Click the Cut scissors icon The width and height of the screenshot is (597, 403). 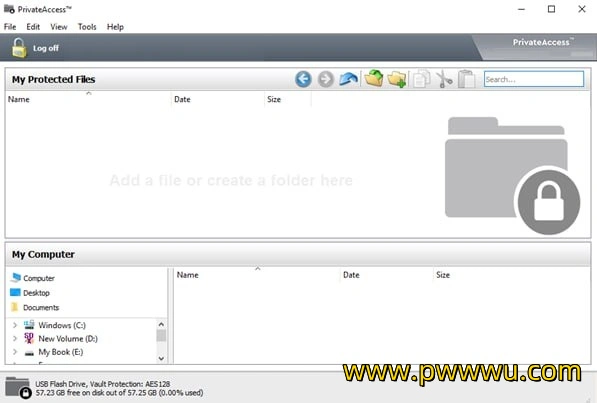[x=444, y=79]
